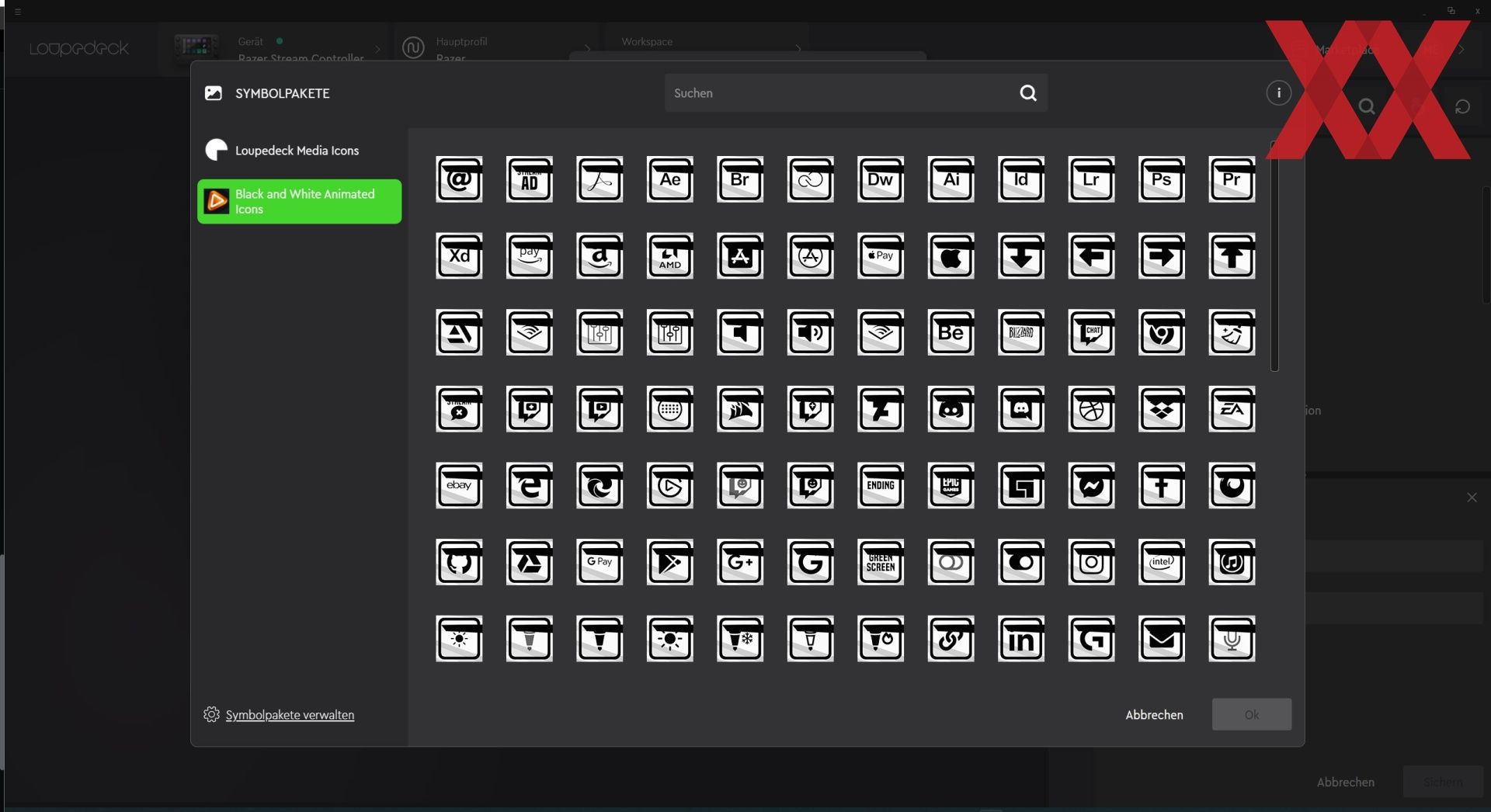Pick the intel logo icon

[x=1162, y=562]
